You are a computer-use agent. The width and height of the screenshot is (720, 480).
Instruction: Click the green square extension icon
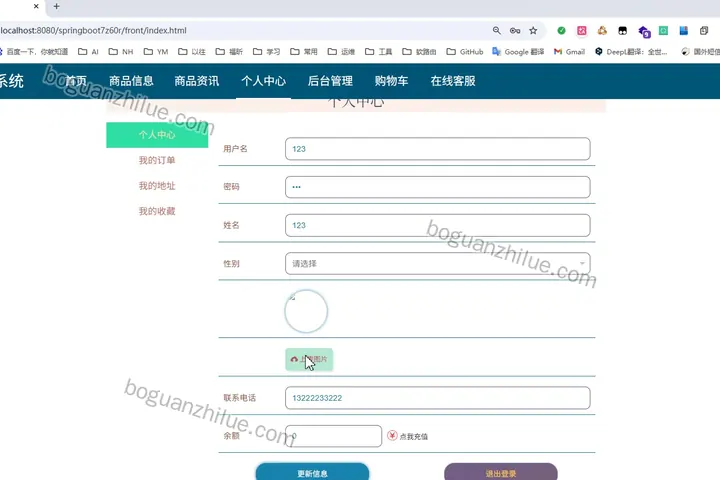[x=664, y=30]
